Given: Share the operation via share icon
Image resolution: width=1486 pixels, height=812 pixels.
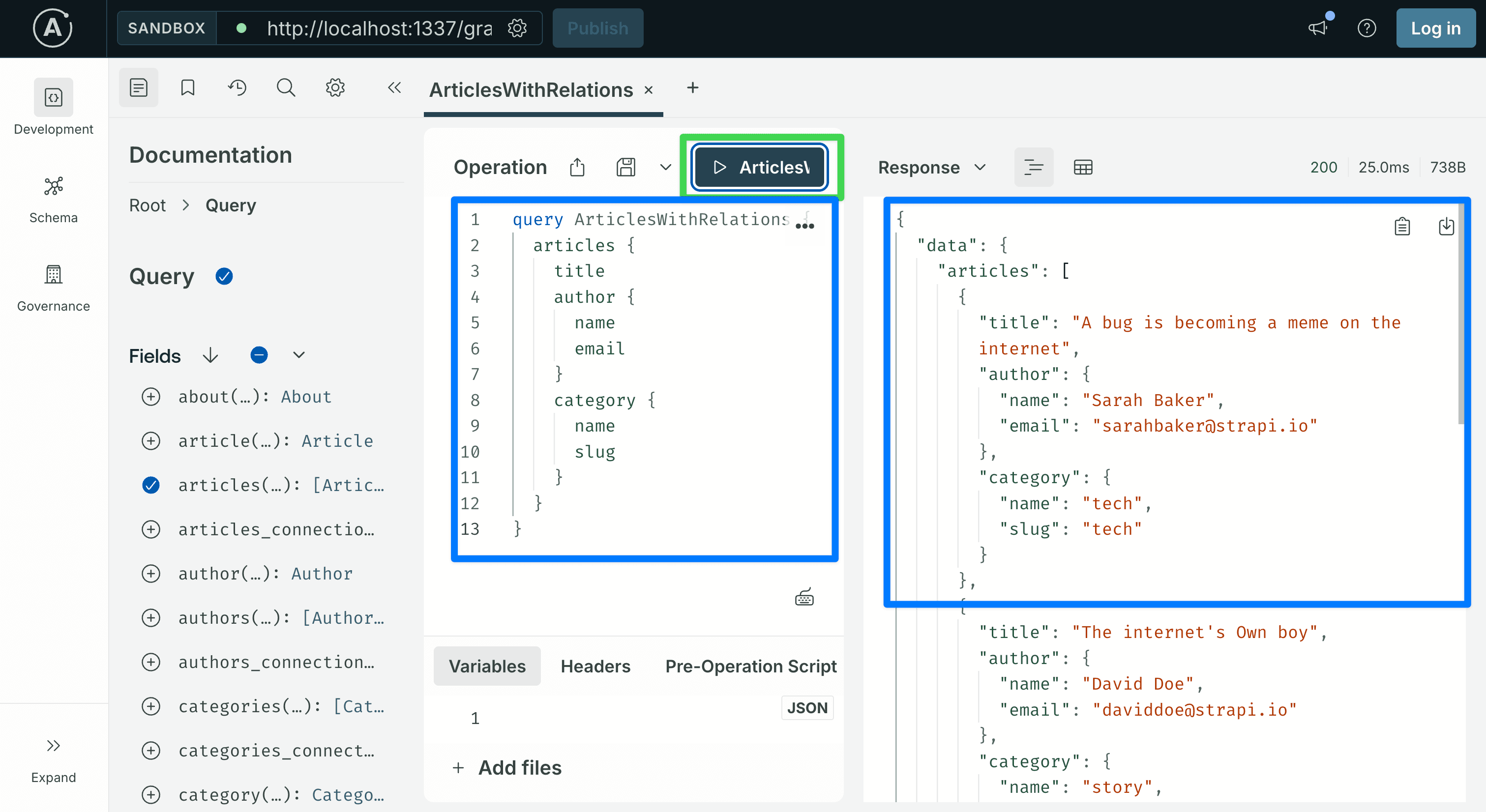Looking at the screenshot, I should 577,167.
